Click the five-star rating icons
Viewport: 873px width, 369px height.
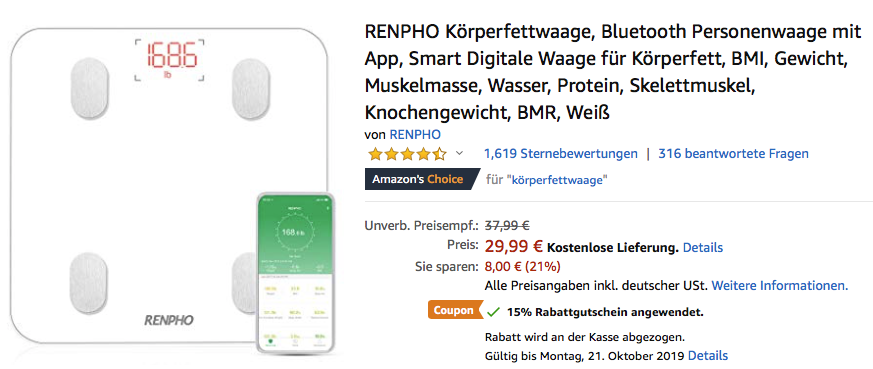tap(408, 154)
